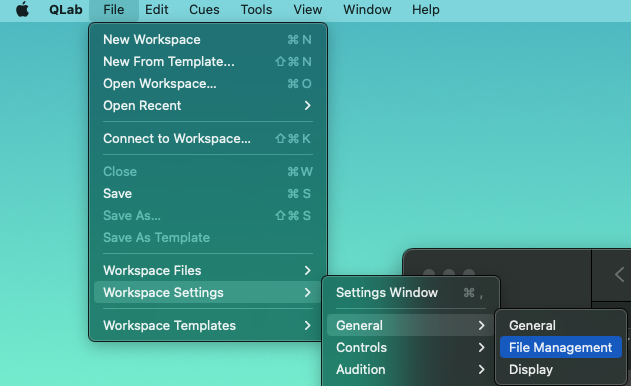Expand the Workspace Files submenu

pyautogui.click(x=208, y=270)
